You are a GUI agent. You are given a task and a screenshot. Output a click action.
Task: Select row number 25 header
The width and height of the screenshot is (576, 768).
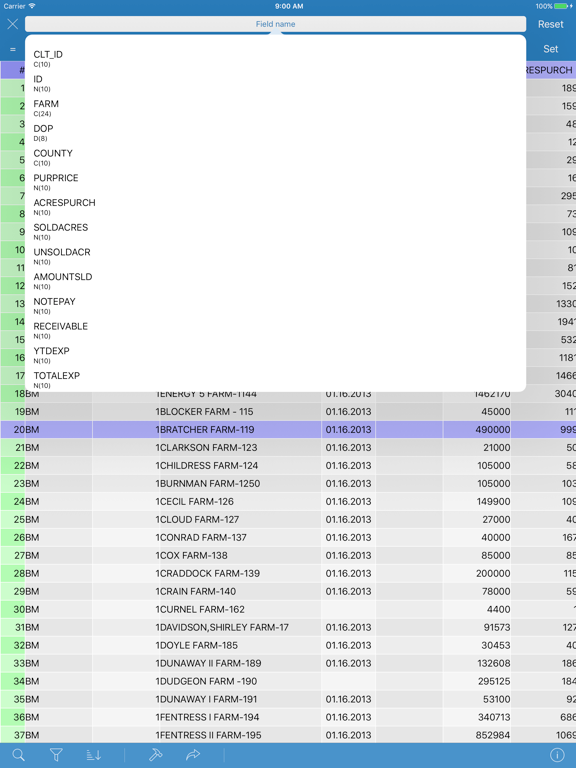pos(13,520)
